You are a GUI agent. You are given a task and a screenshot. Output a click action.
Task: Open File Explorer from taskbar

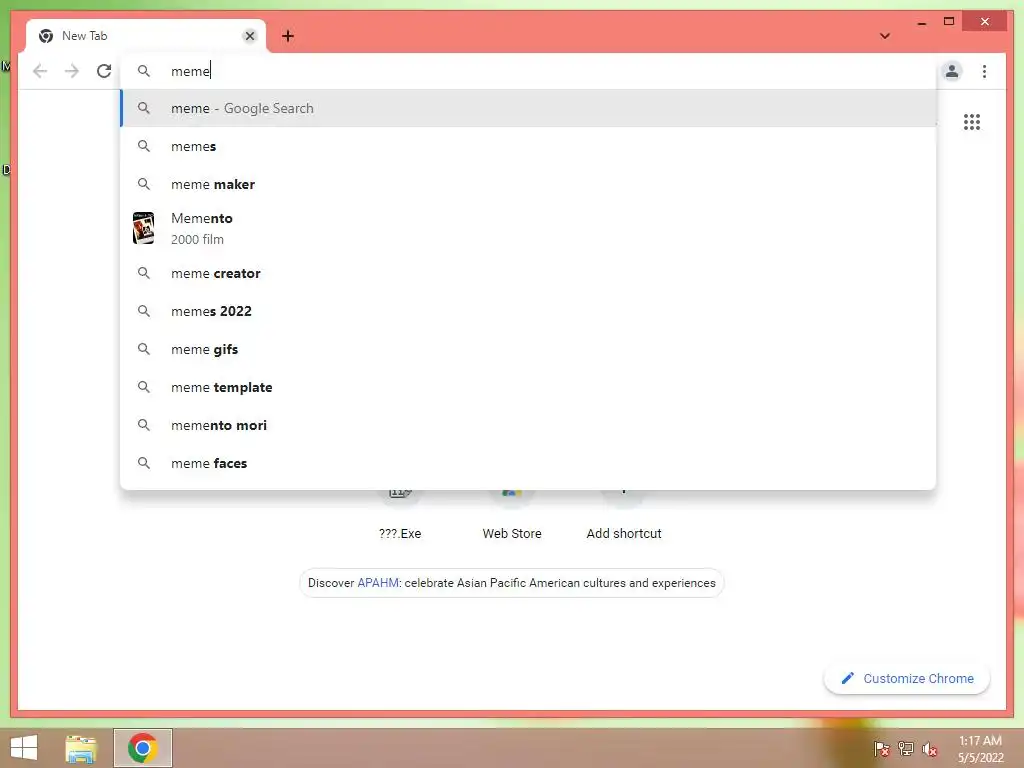[81, 748]
